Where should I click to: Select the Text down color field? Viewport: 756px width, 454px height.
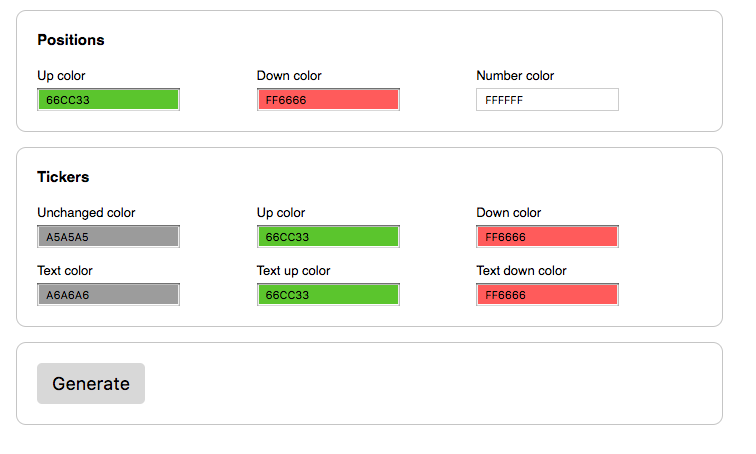547,294
